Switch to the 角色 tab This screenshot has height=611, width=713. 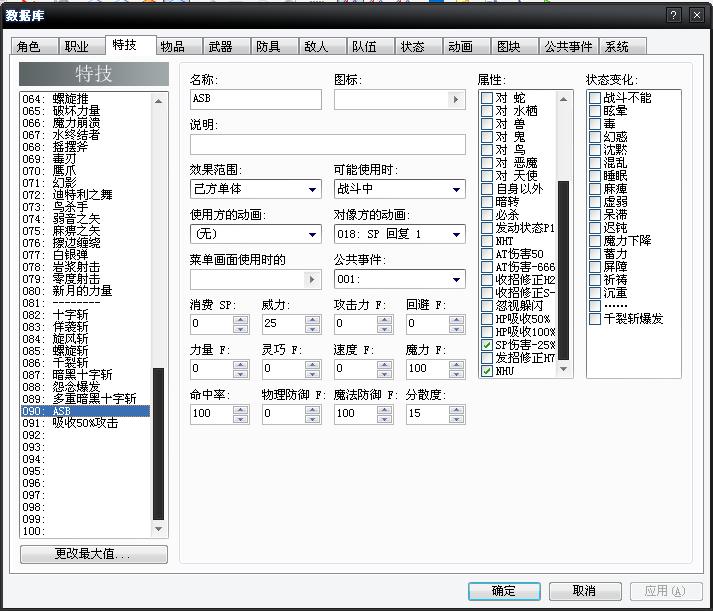click(x=34, y=46)
